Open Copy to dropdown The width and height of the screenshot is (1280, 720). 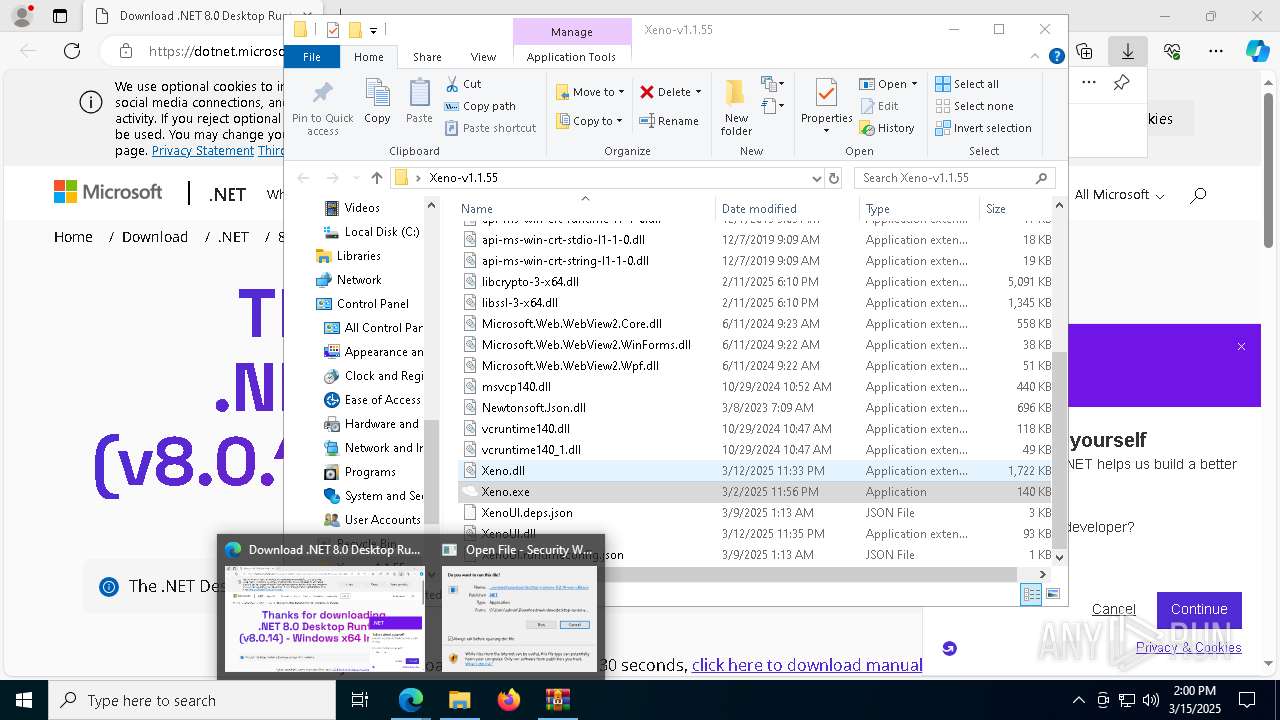pos(589,121)
